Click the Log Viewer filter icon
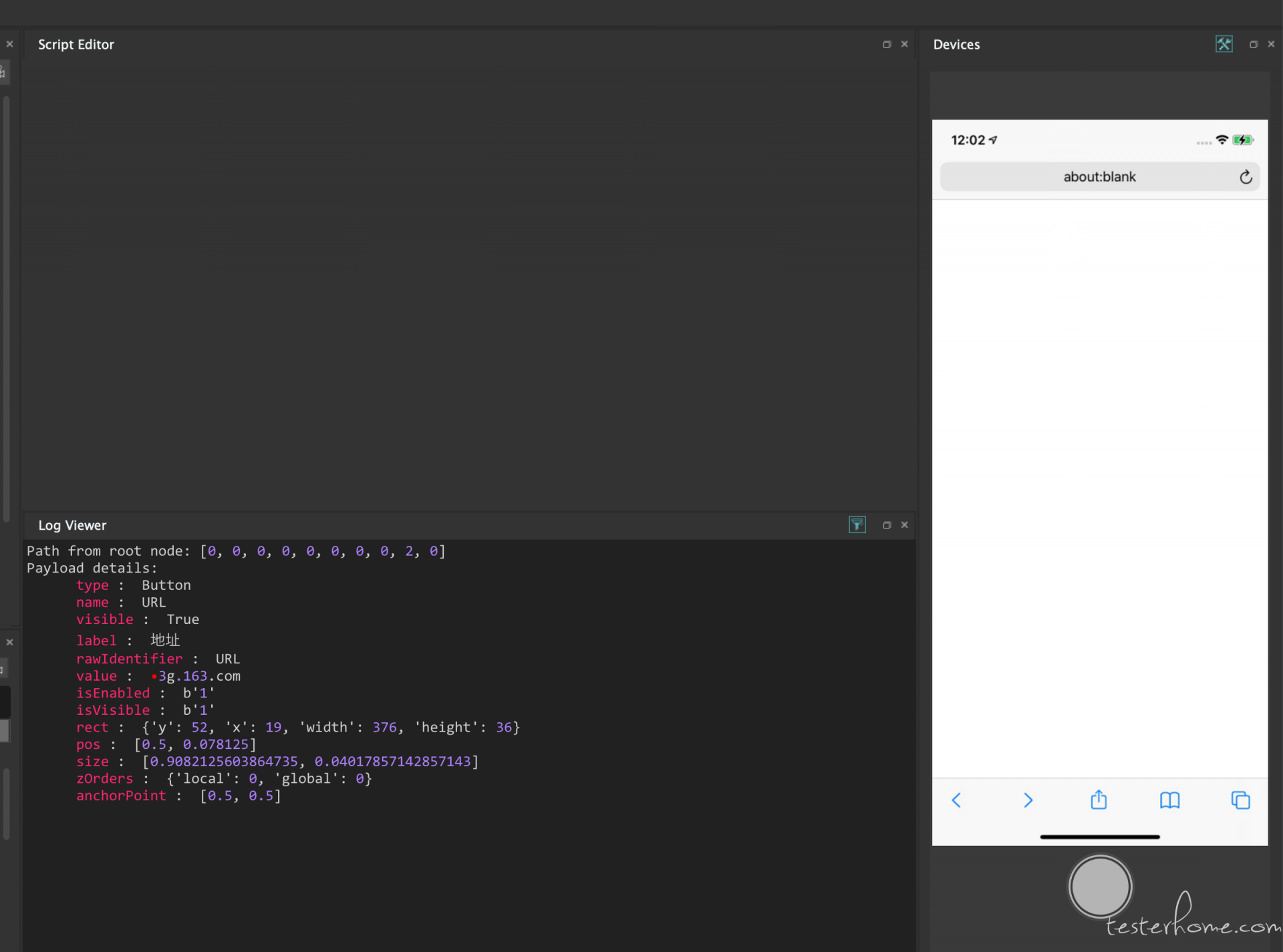 (x=857, y=525)
